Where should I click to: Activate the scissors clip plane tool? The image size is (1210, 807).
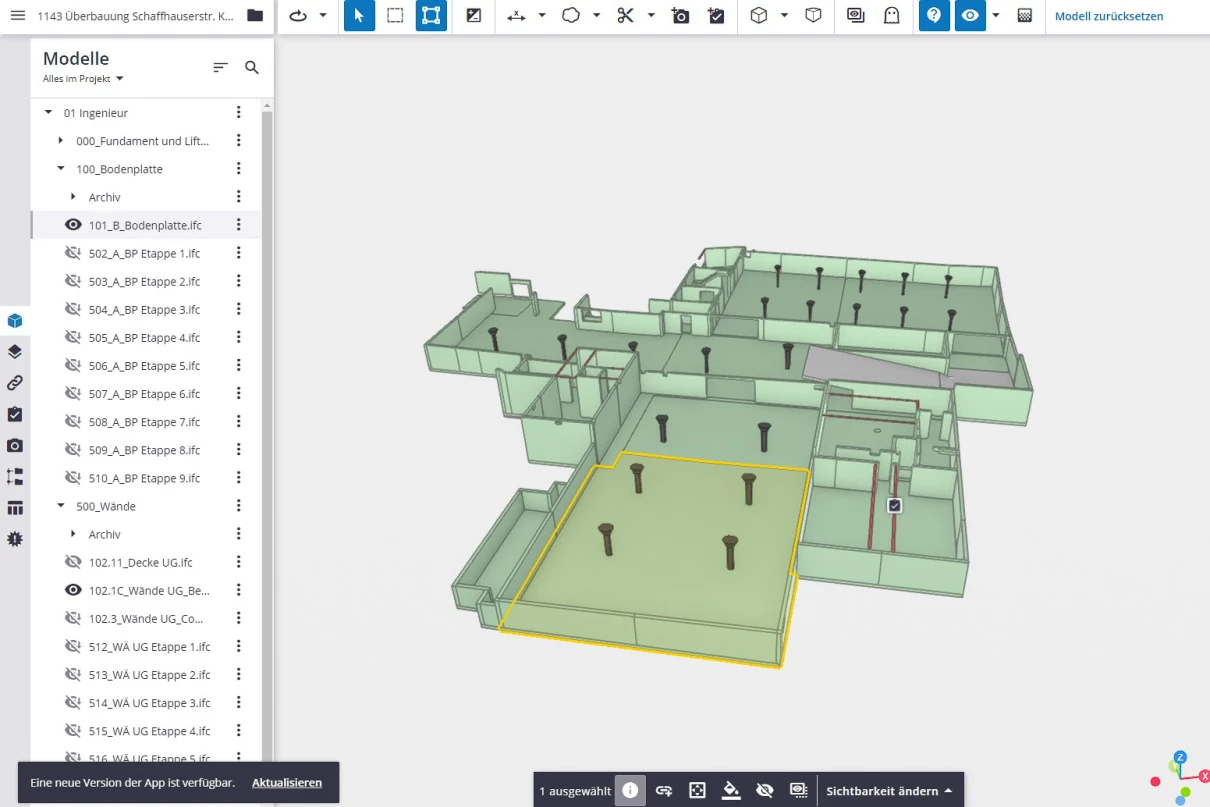(x=626, y=16)
